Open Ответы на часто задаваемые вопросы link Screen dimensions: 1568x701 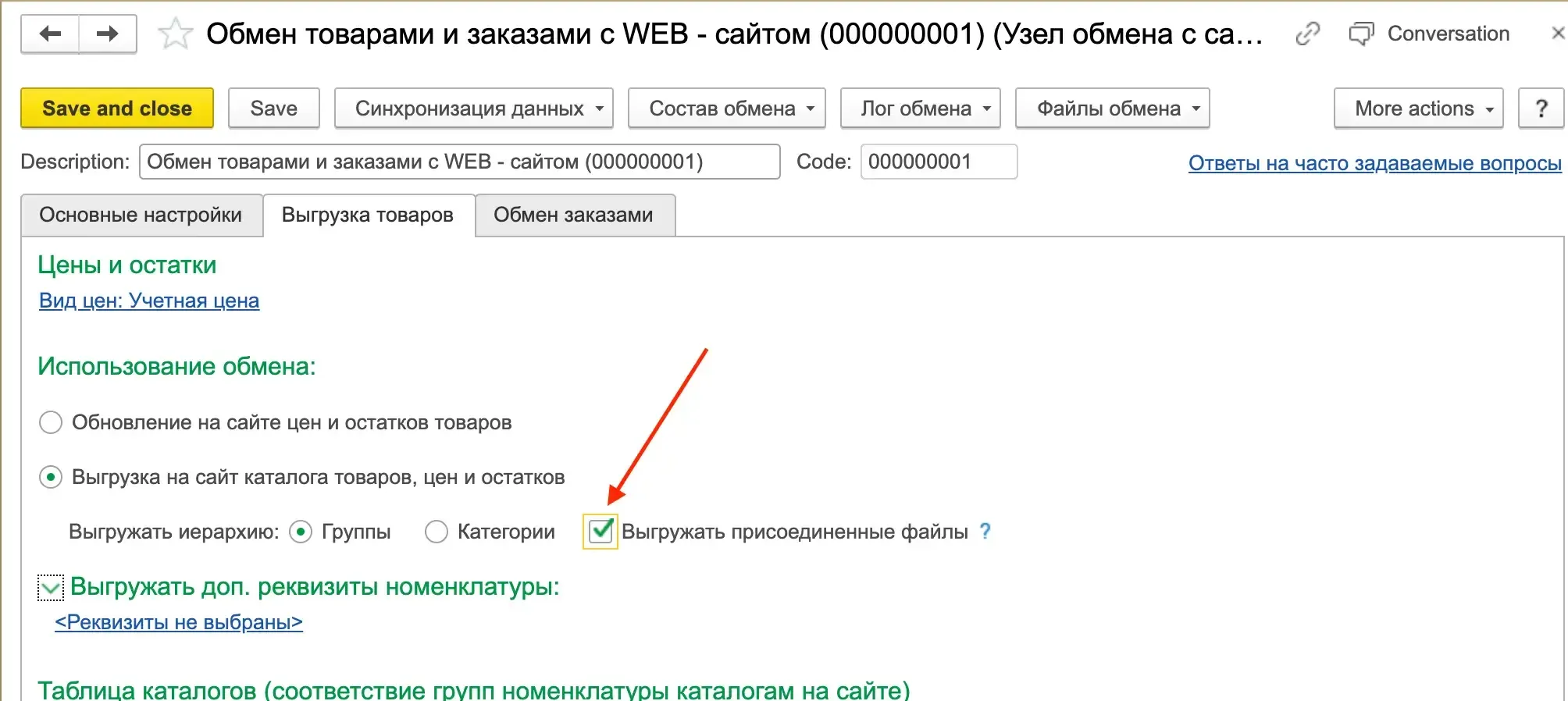[x=1375, y=163]
